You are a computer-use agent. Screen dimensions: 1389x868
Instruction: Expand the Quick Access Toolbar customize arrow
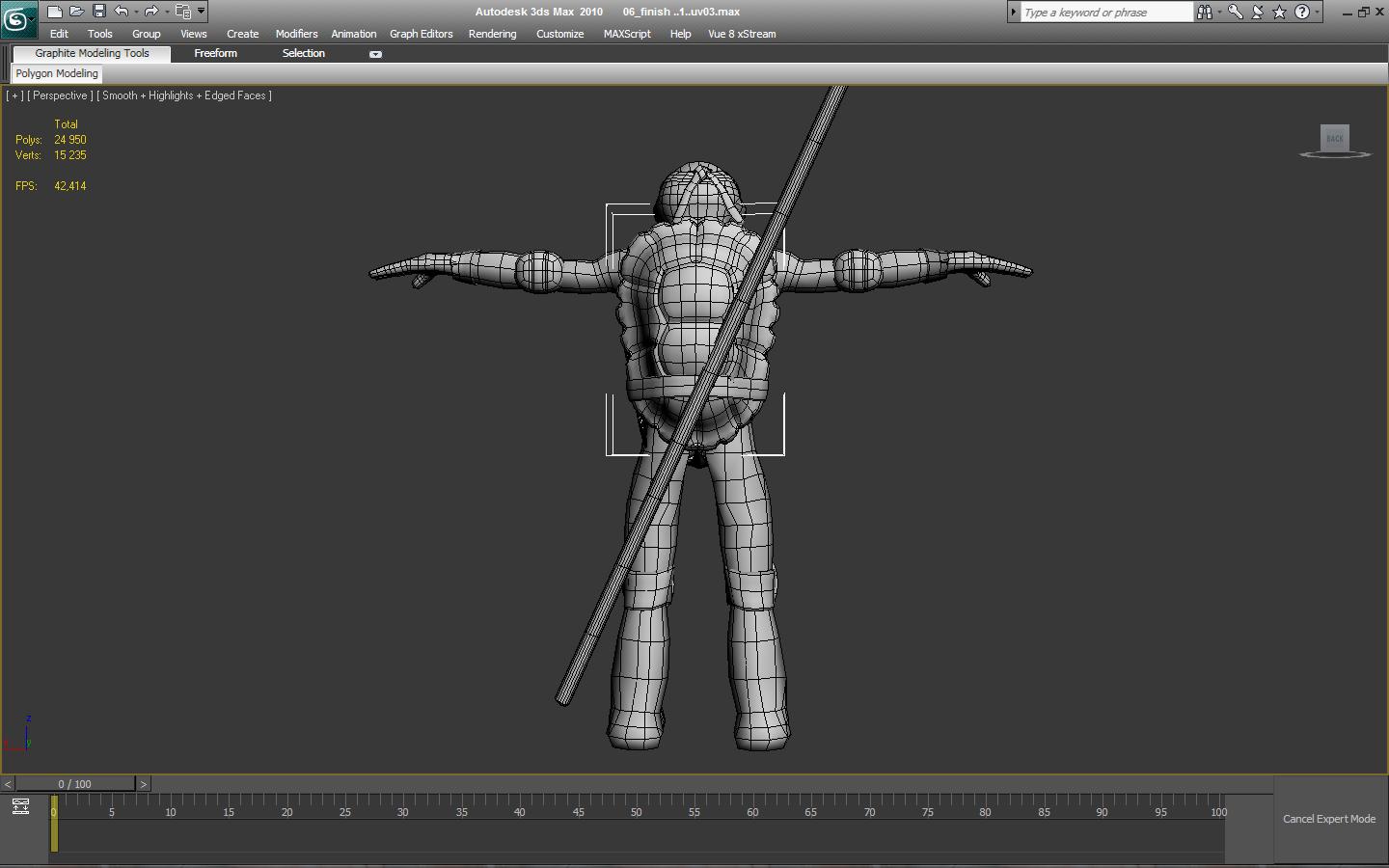[201, 12]
